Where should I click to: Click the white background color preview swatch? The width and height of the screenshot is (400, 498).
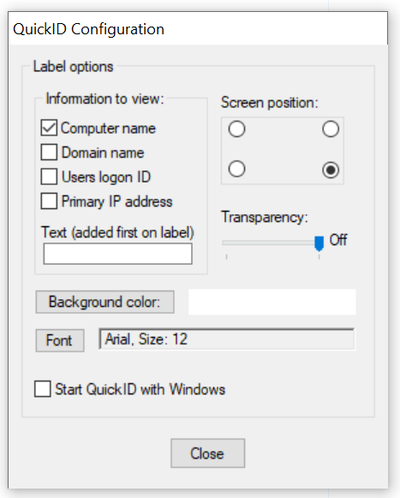pyautogui.click(x=272, y=302)
